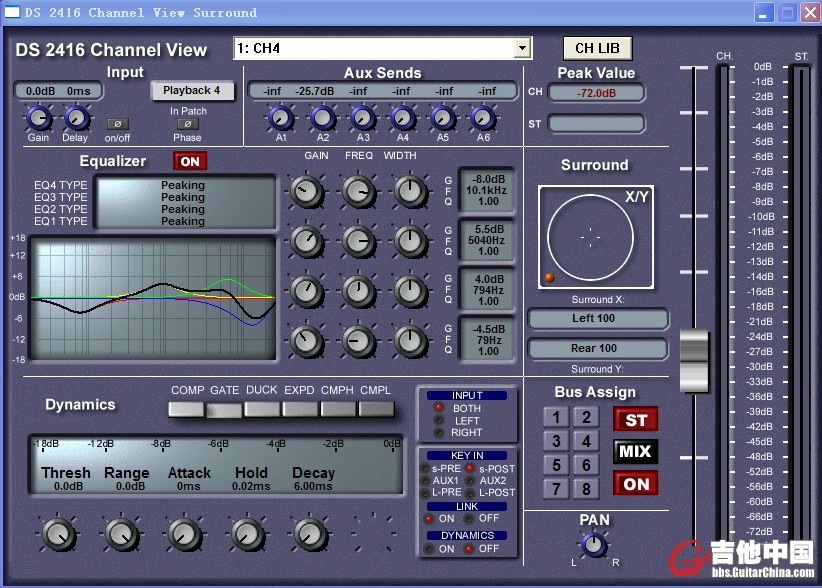Select the DUCK dynamics type
The height and width of the screenshot is (588, 822).
point(262,409)
